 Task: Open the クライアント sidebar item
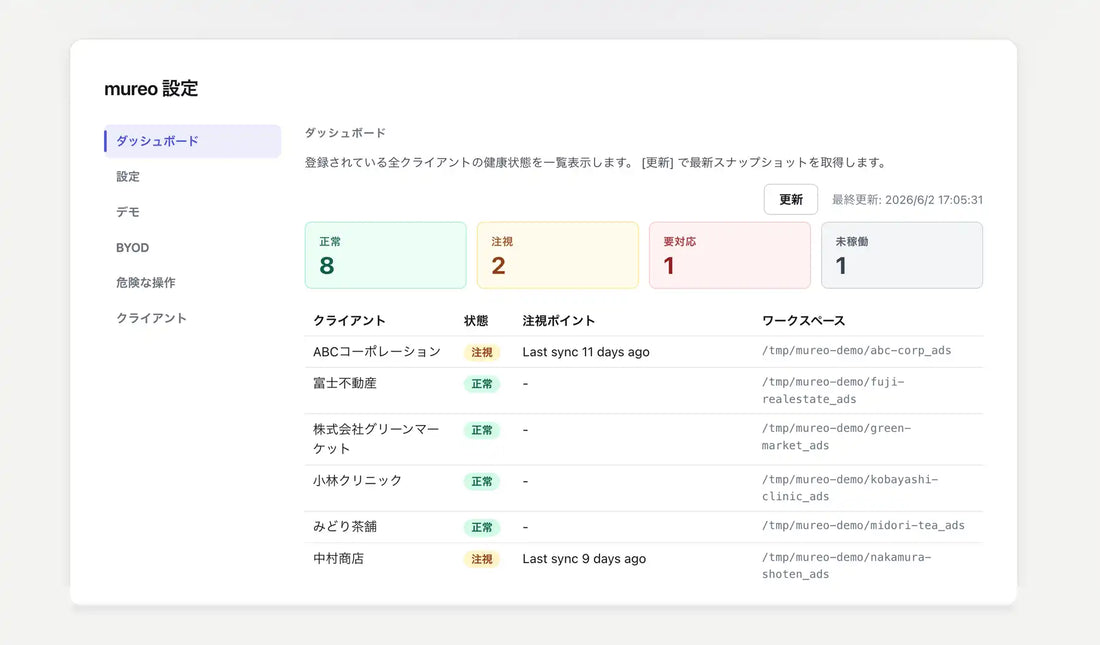coord(152,318)
